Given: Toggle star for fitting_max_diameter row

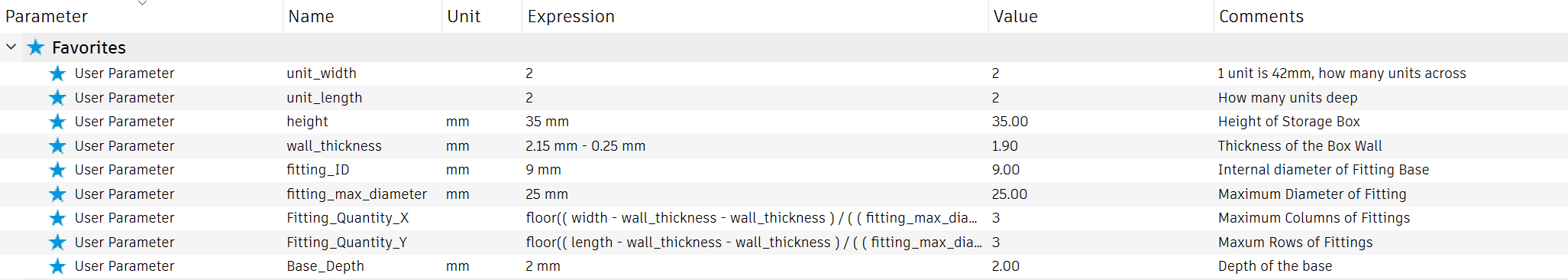Looking at the screenshot, I should (x=57, y=194).
